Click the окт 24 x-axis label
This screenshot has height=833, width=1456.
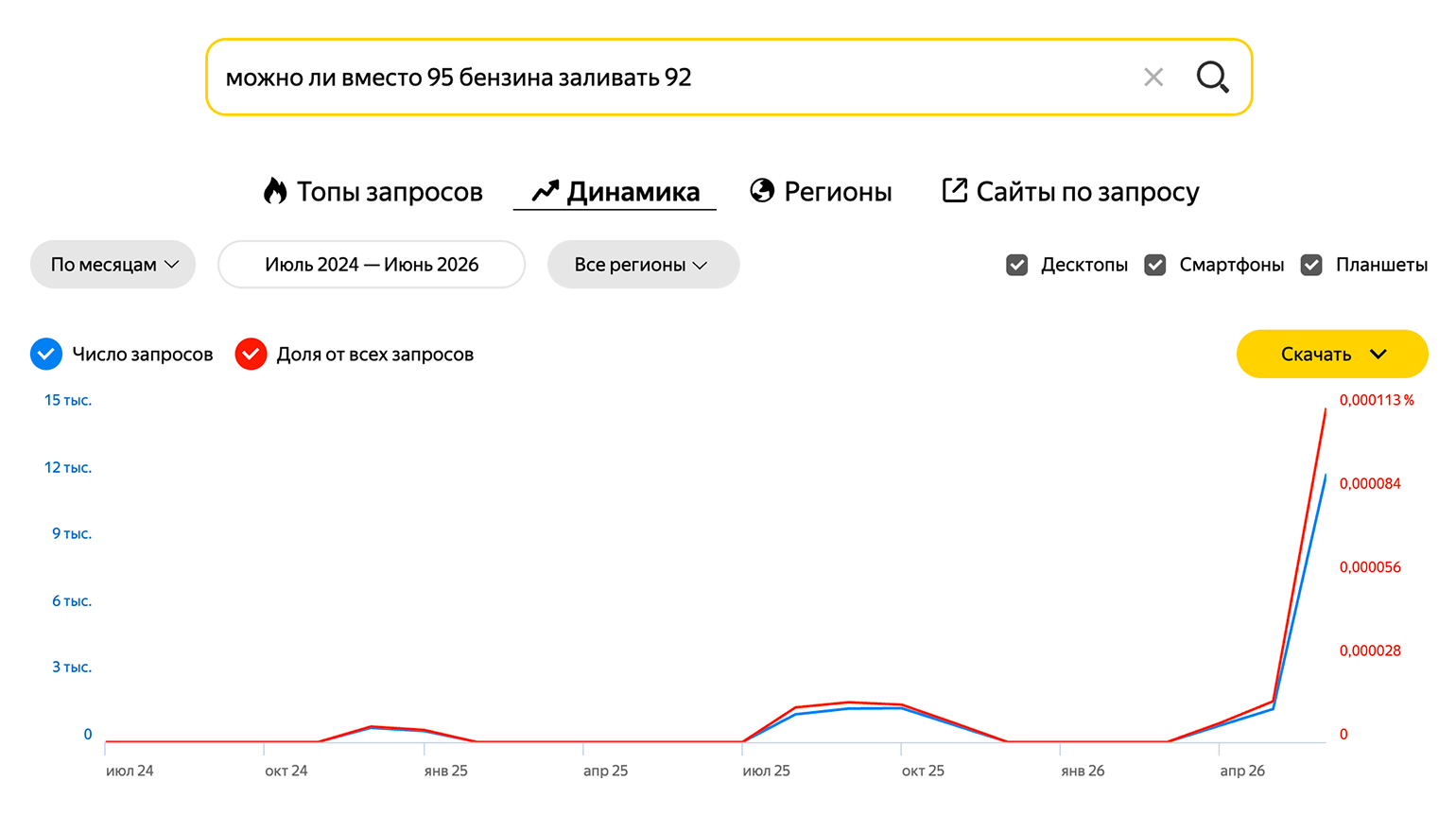click(x=286, y=771)
